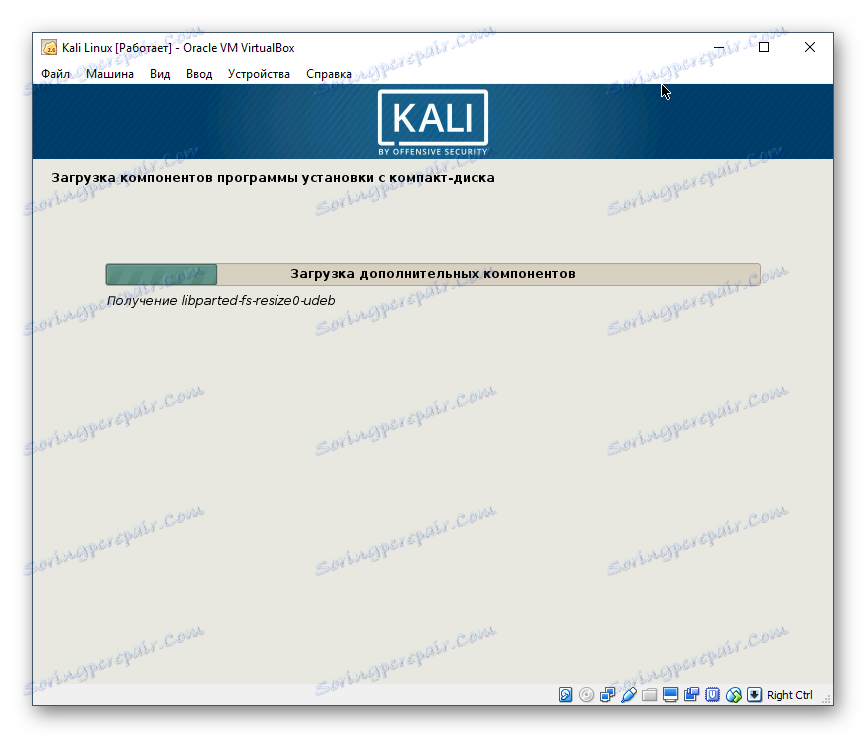
Task: Click the KALI logo banner
Action: pos(432,123)
